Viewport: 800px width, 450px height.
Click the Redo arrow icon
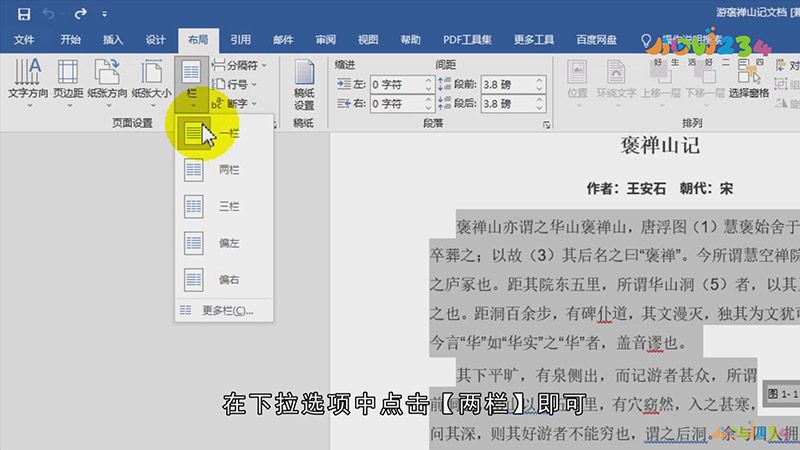click(x=80, y=14)
